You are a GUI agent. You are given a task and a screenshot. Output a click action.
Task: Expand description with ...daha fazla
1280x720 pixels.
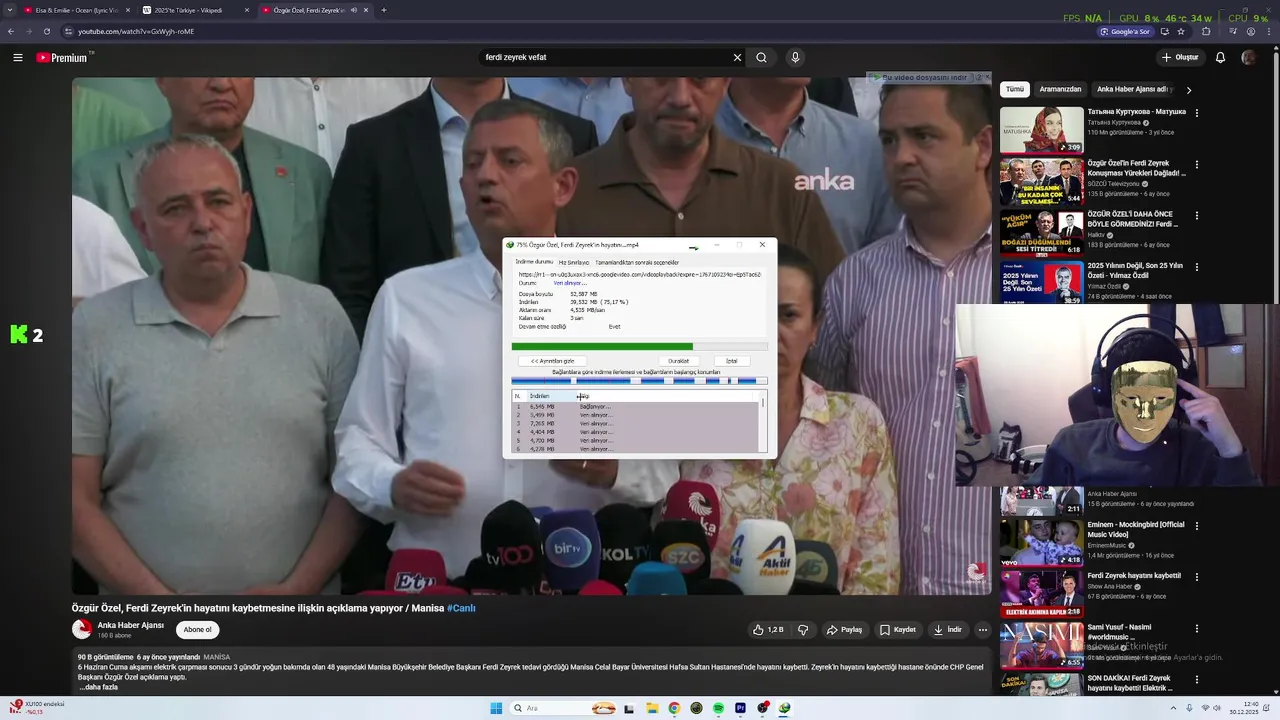coord(99,687)
